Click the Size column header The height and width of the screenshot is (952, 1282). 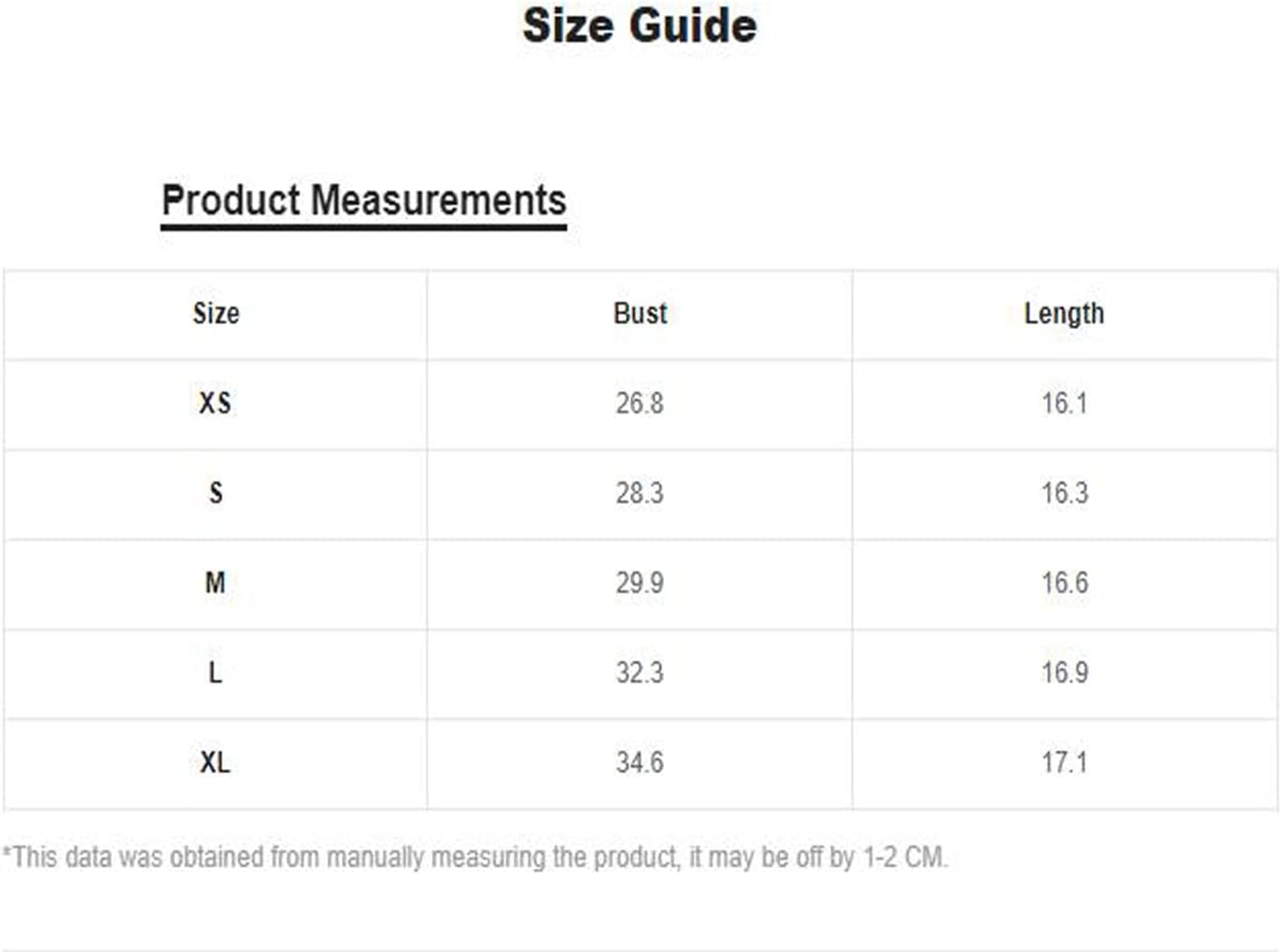(x=215, y=313)
